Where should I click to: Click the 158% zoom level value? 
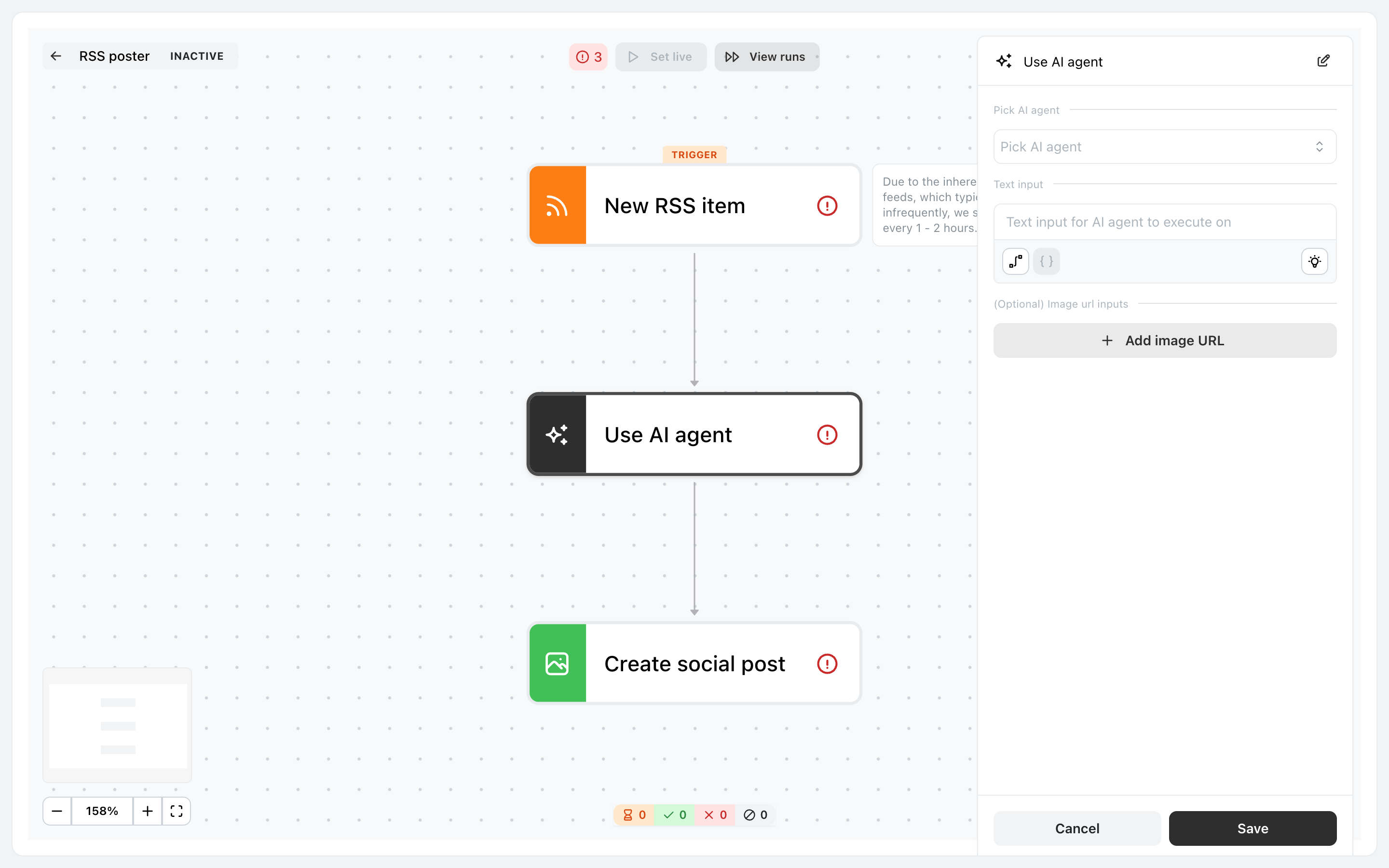click(x=102, y=811)
